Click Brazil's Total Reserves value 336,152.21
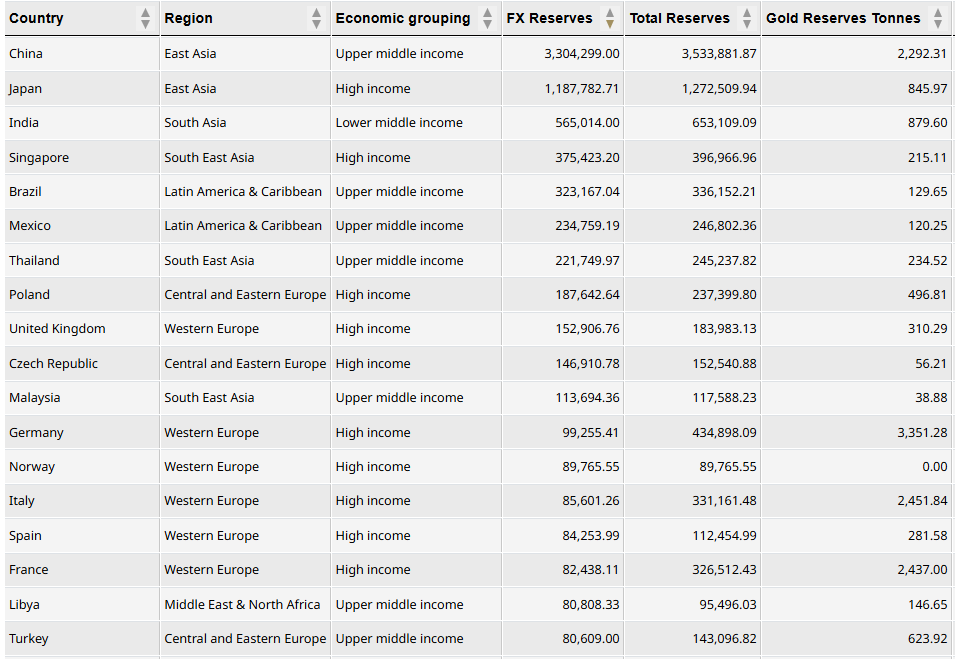The height and width of the screenshot is (659, 955). click(724, 191)
